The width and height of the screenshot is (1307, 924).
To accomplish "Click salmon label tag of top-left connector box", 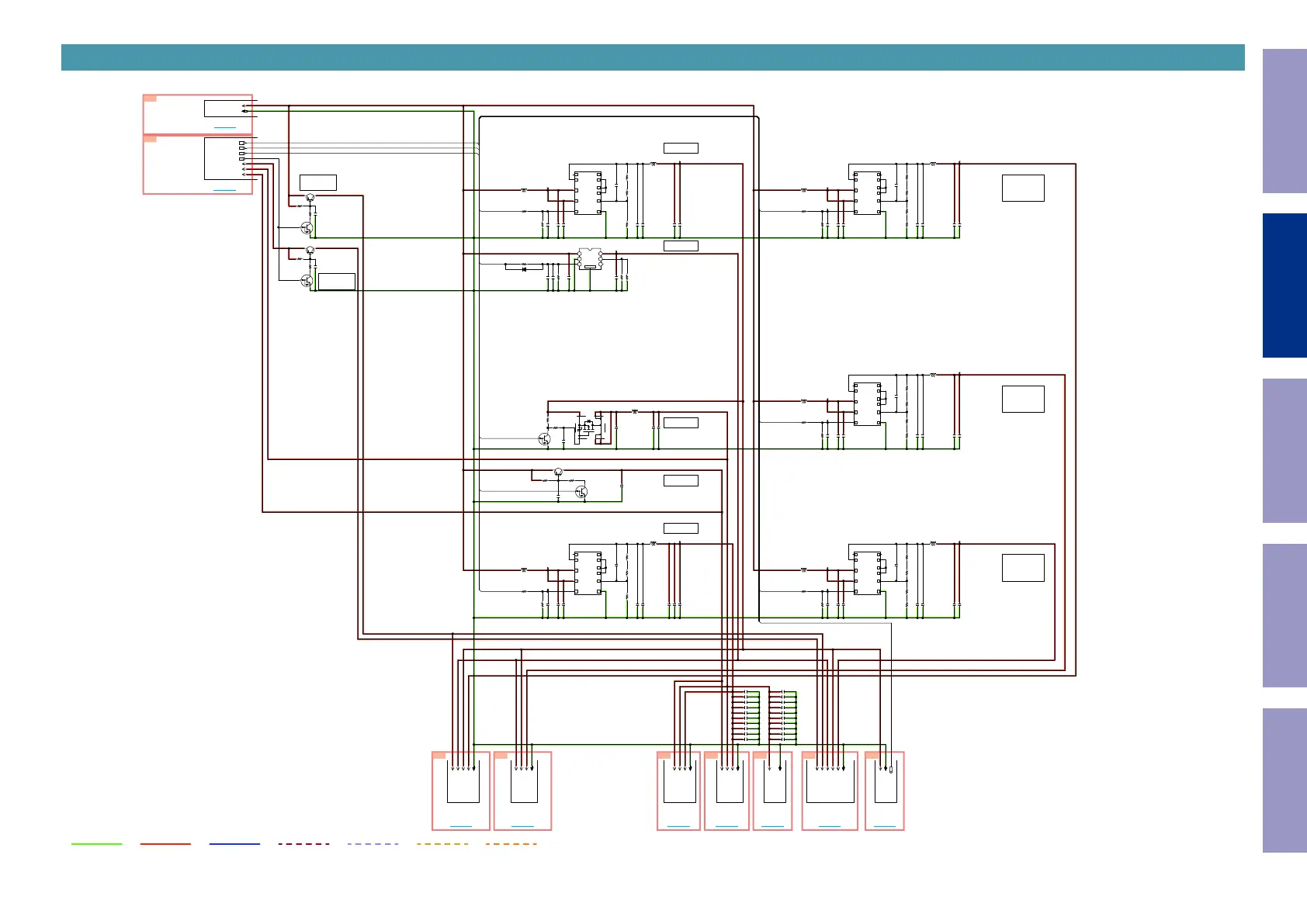I will click(x=150, y=99).
